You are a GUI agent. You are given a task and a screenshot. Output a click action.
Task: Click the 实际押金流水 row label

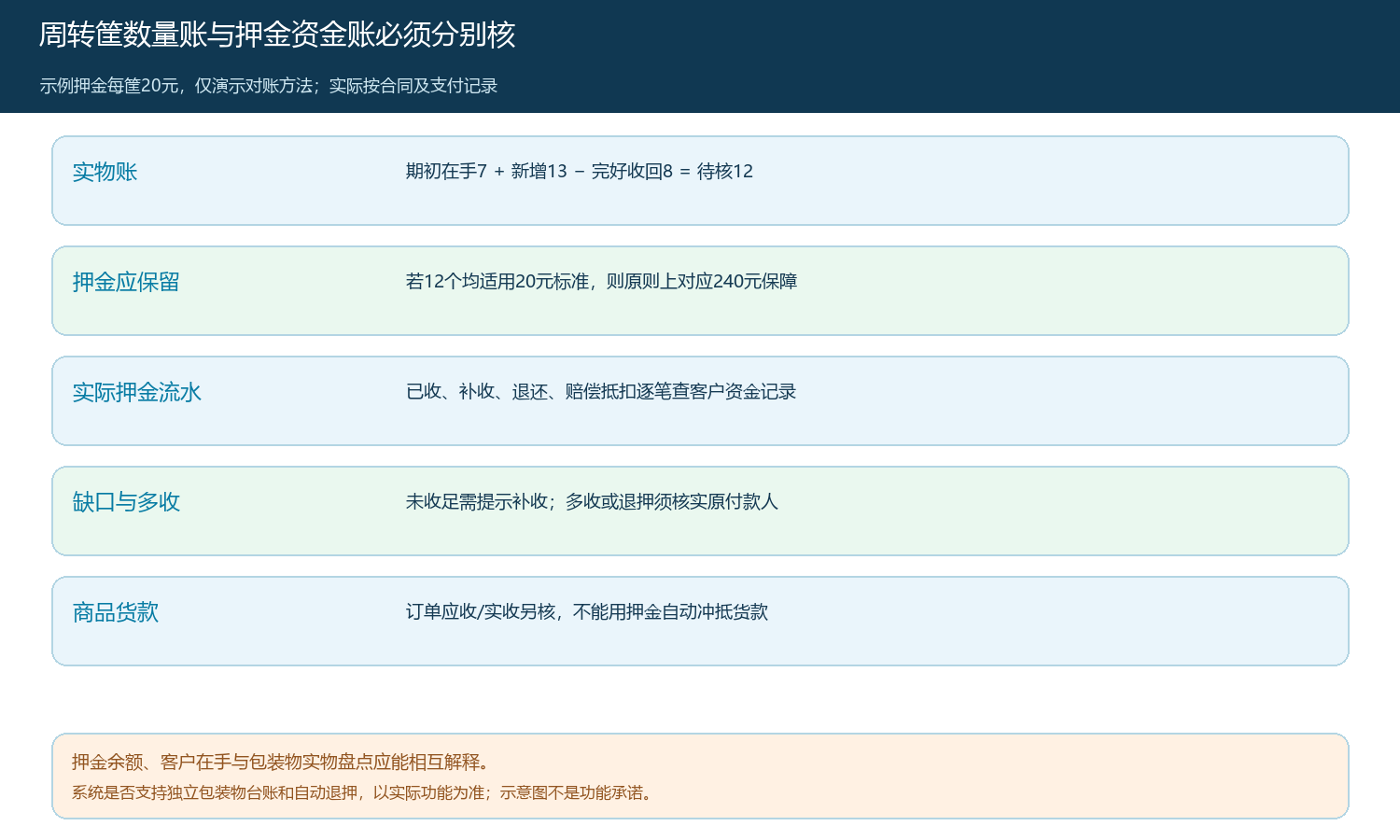[137, 392]
